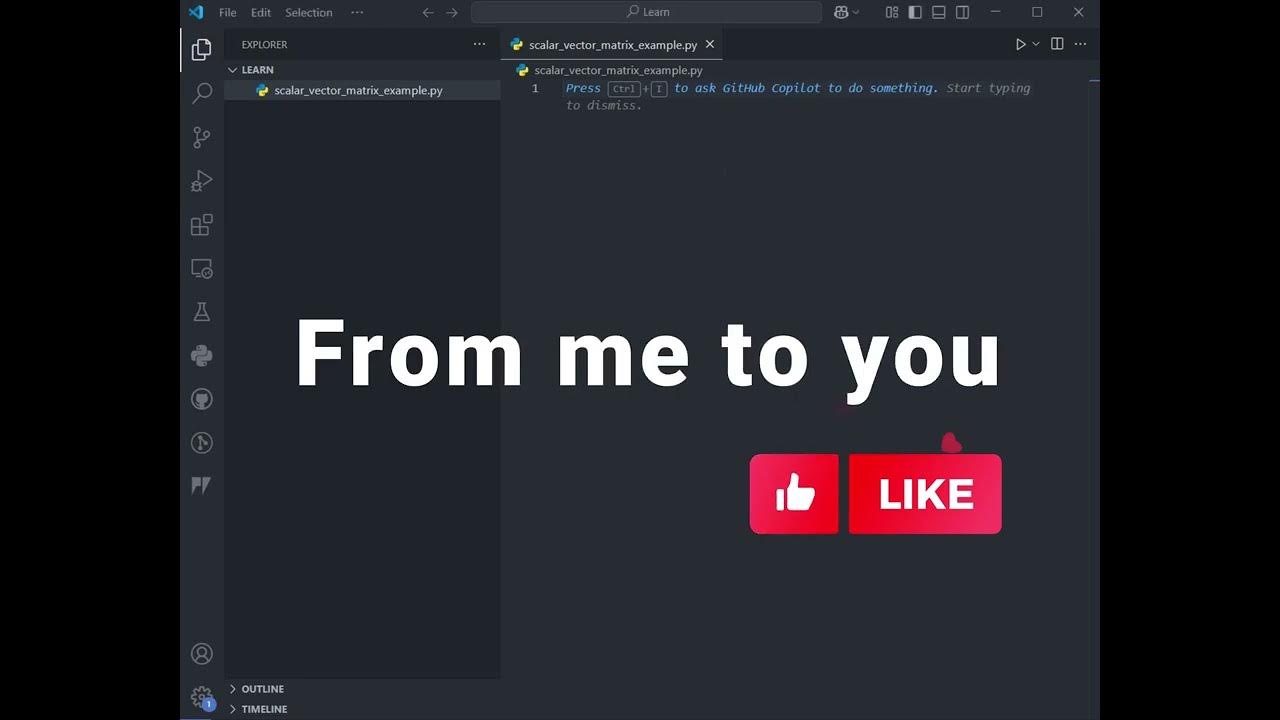1280x720 pixels.
Task: Open the additional menus ellipsis in menu bar
Action: [357, 12]
